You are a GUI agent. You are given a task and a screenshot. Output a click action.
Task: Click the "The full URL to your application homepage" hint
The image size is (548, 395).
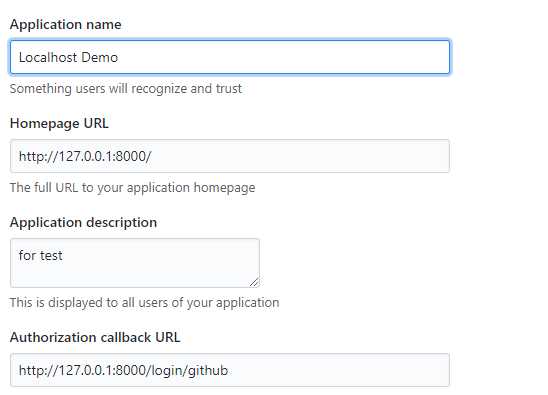point(132,188)
